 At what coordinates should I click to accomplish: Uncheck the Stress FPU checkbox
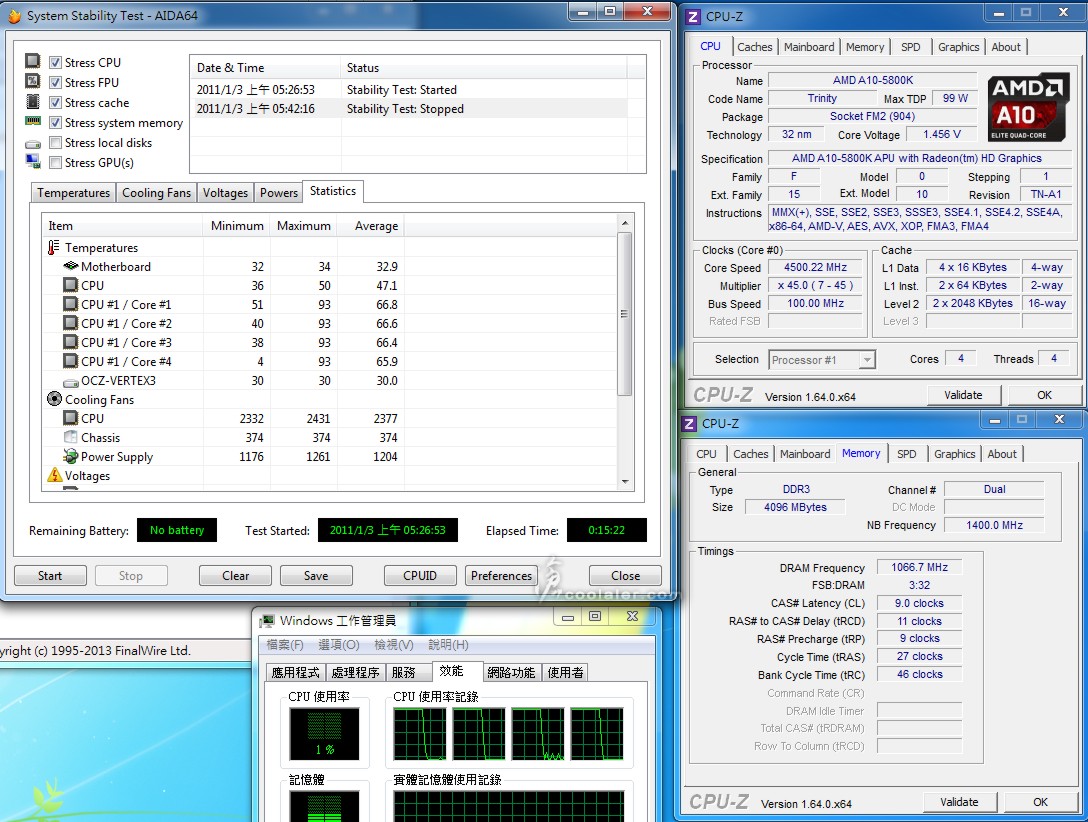56,83
